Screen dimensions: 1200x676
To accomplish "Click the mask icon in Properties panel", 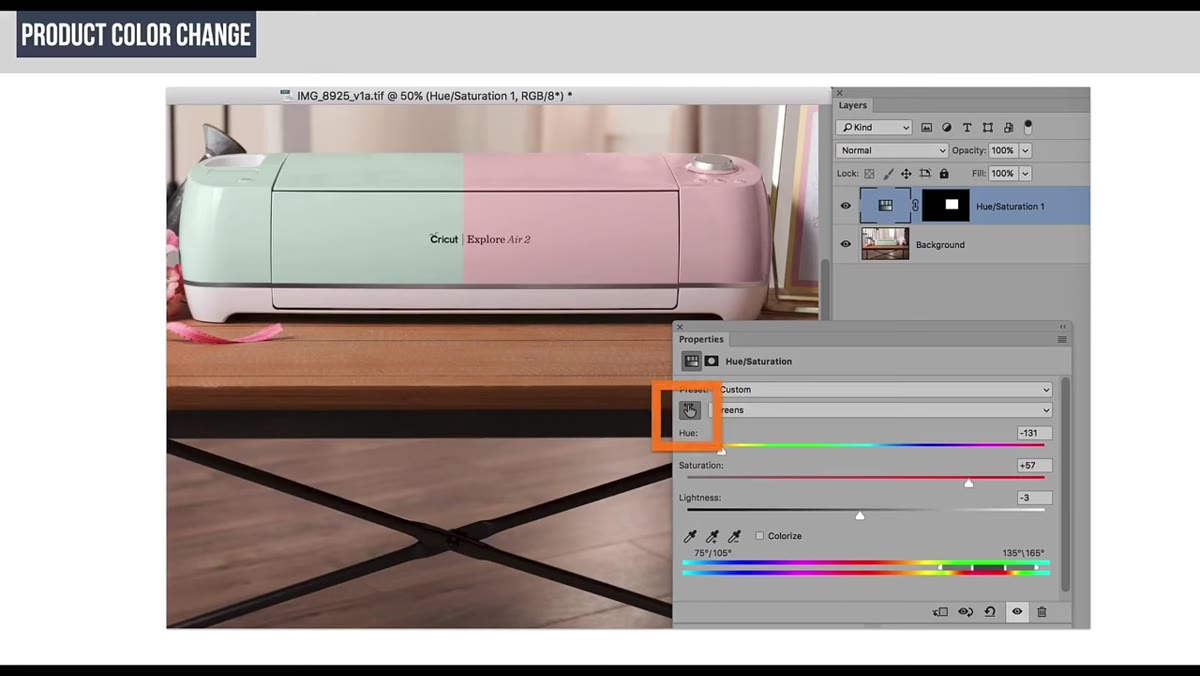I will (712, 361).
